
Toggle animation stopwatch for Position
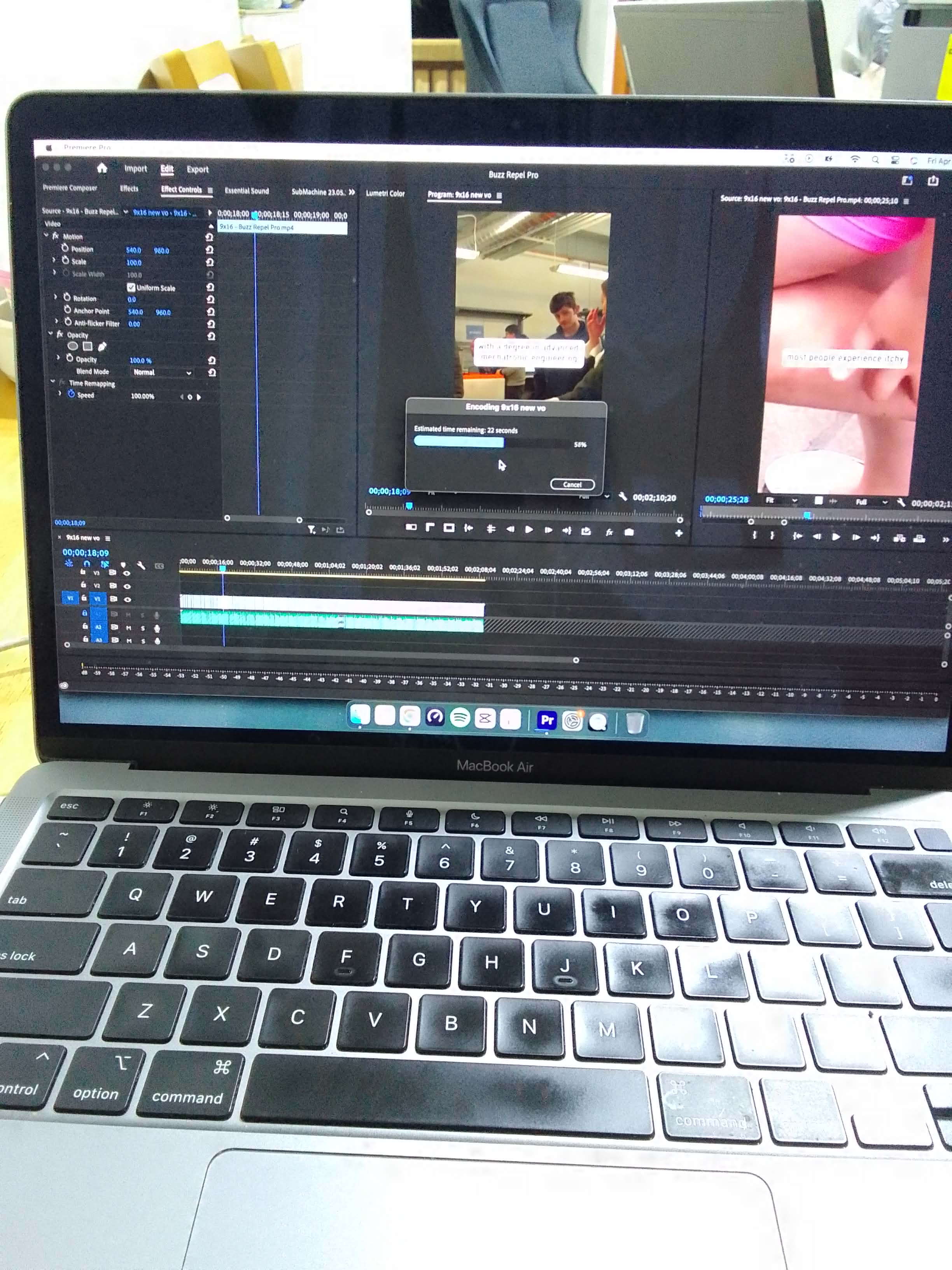[x=65, y=248]
